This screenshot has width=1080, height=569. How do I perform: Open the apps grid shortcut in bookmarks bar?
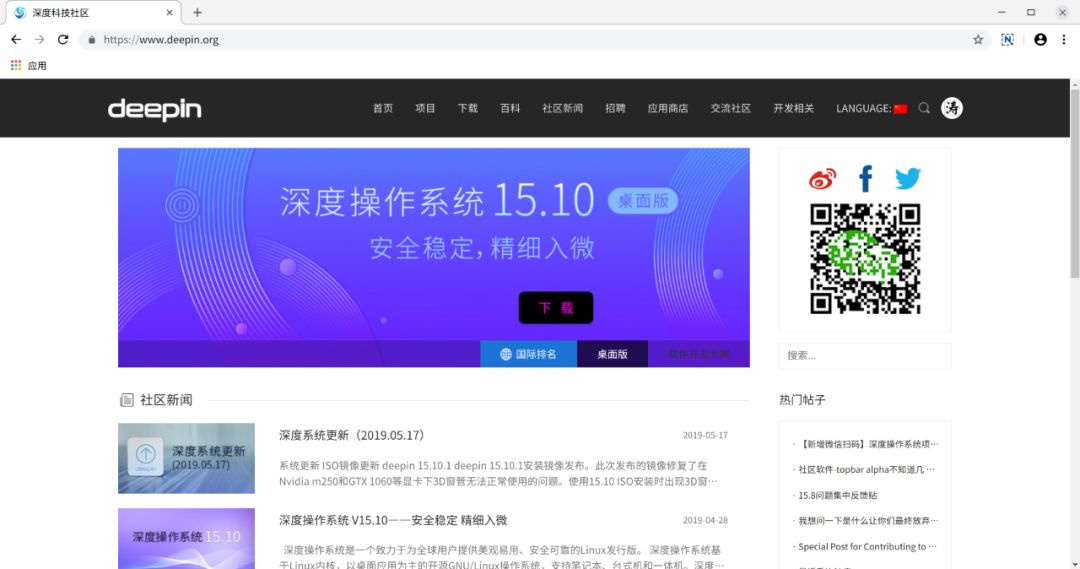[x=16, y=65]
